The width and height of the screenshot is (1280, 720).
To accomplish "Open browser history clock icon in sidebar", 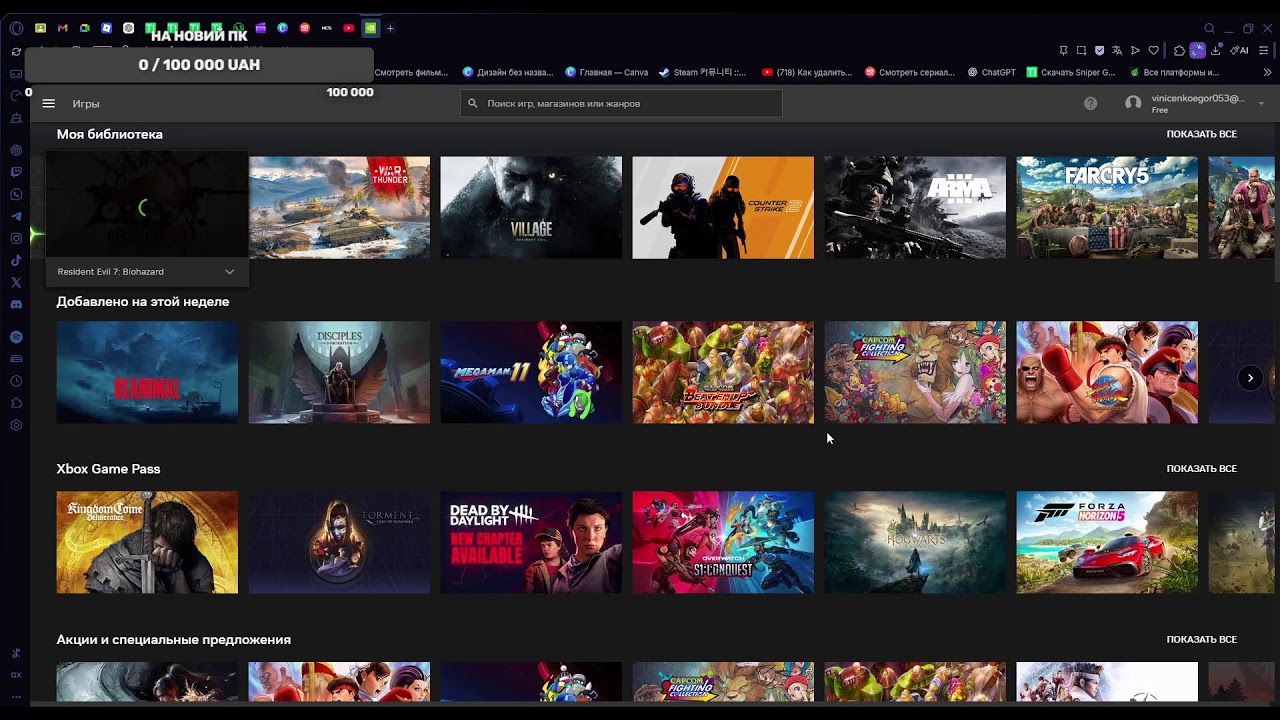I will point(16,381).
